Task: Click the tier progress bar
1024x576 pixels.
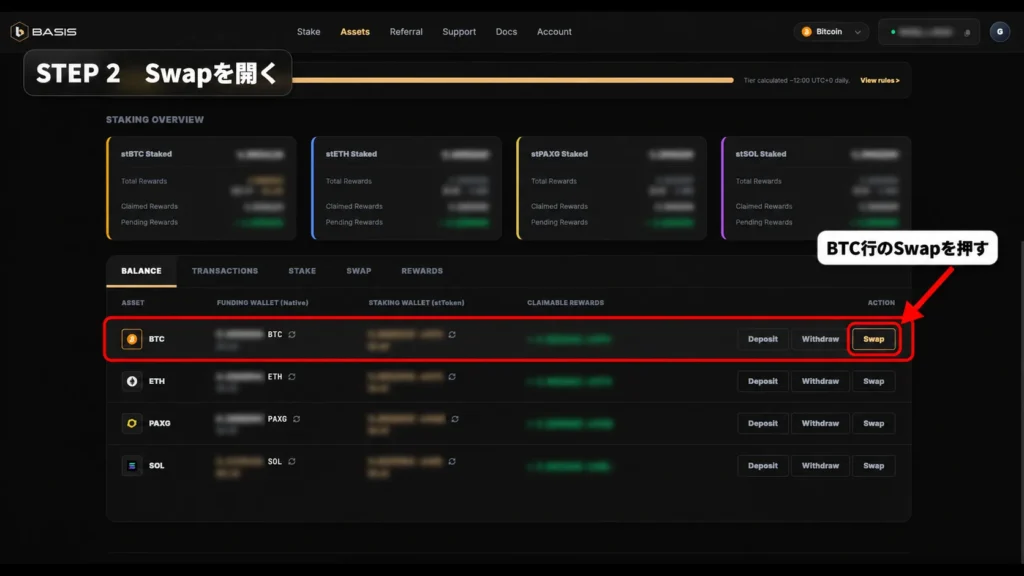Action: tap(513, 80)
